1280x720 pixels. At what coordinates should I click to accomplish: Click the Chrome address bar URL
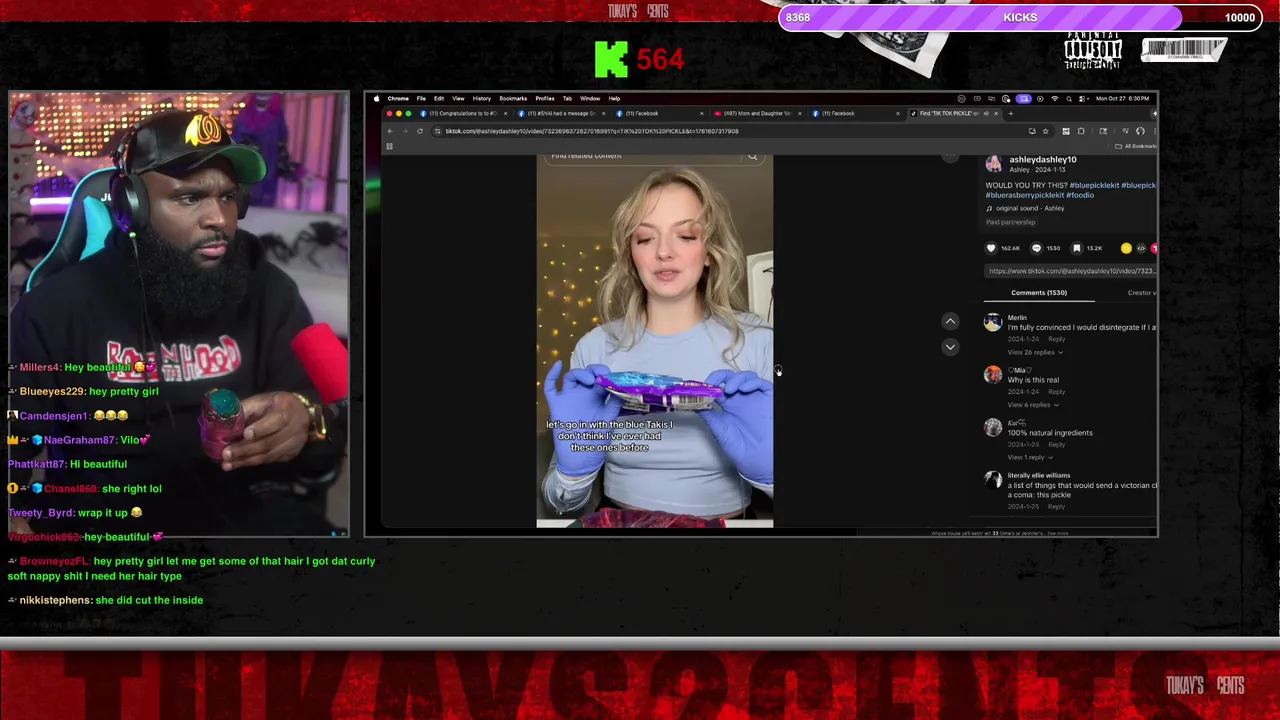[x=592, y=131]
